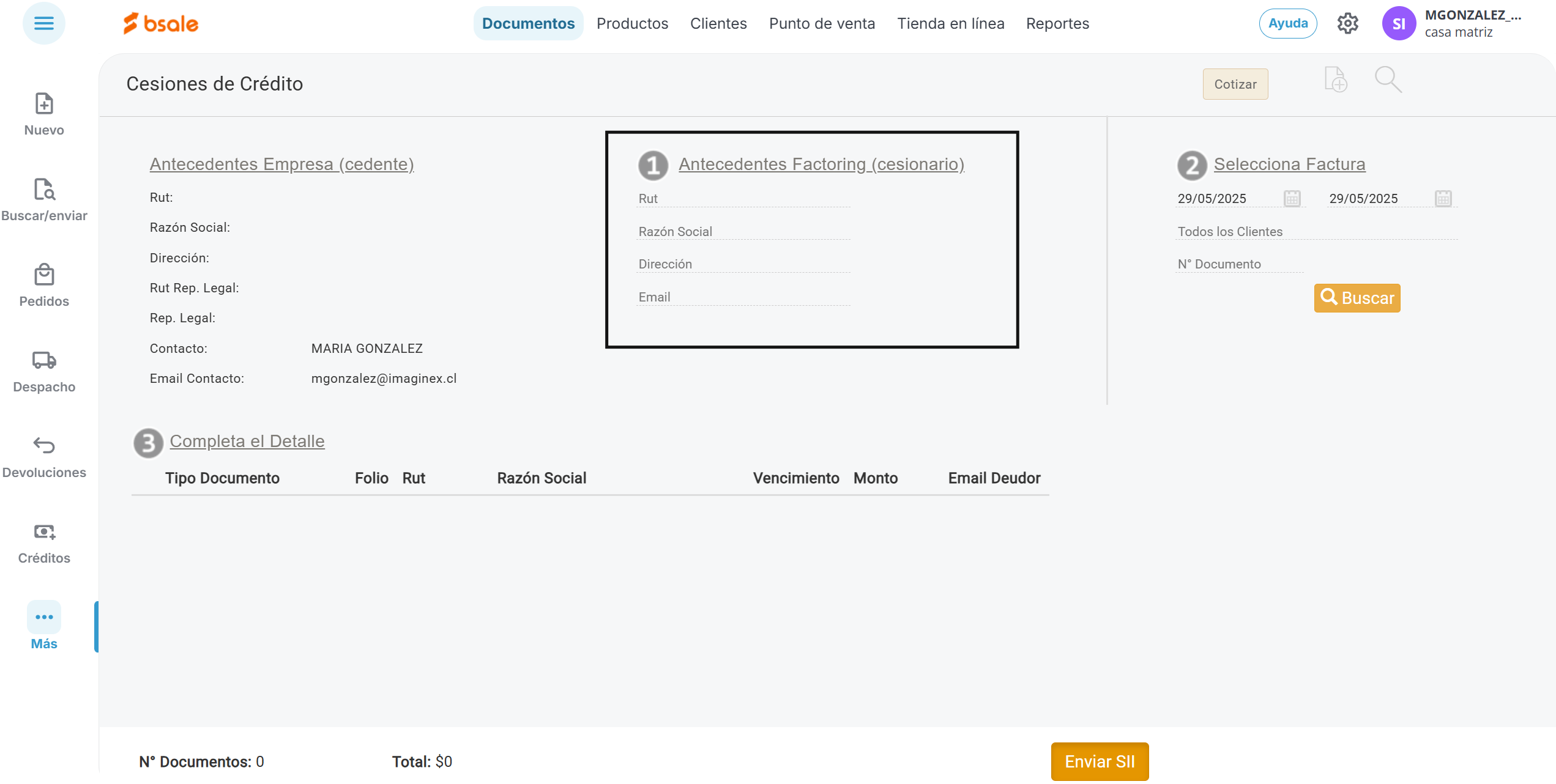Click the Devoluciones return icon
Viewport: 1556px width, 784px height.
point(44,446)
